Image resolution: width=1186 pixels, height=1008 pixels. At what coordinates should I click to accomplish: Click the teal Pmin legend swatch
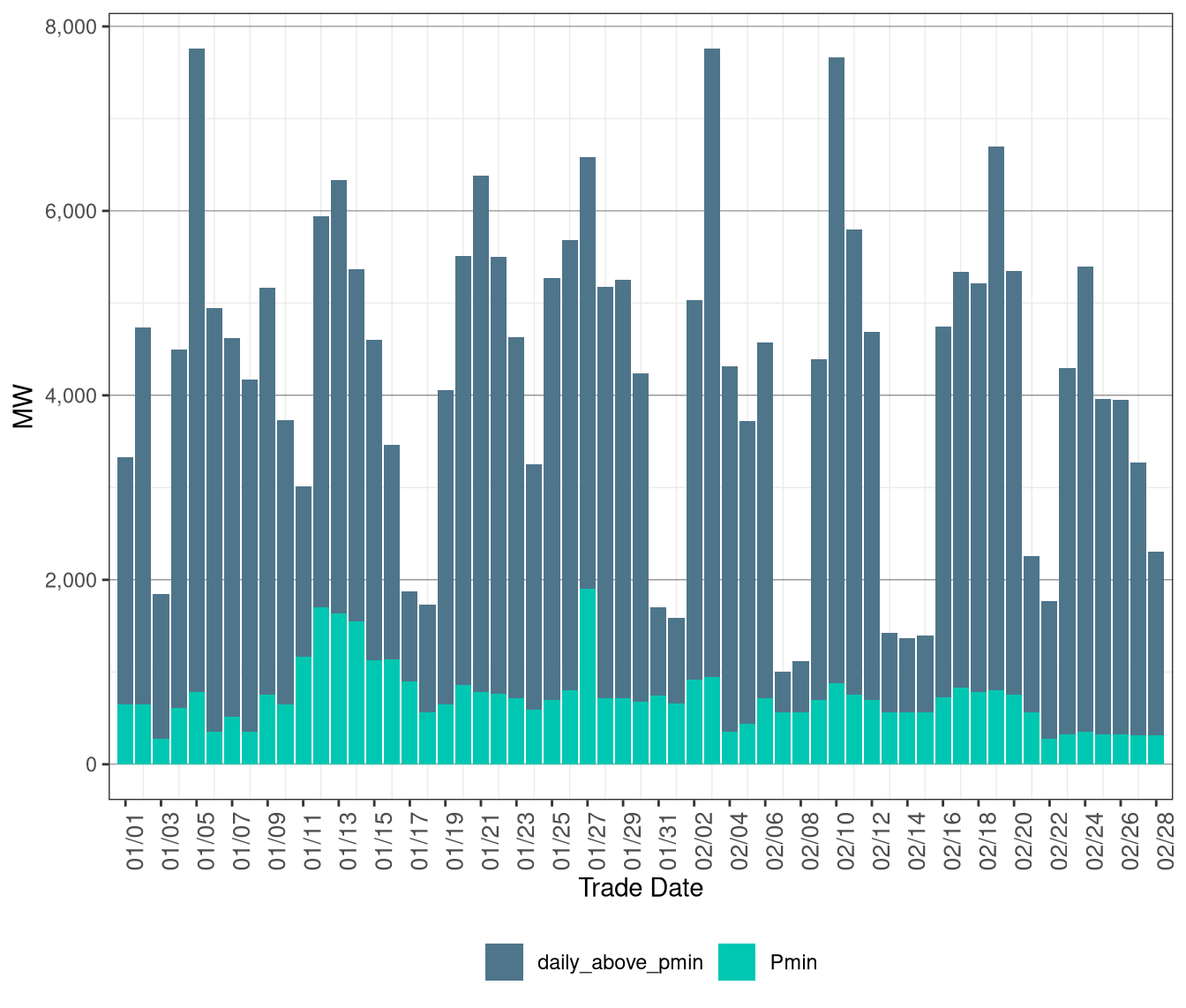pyautogui.click(x=737, y=961)
